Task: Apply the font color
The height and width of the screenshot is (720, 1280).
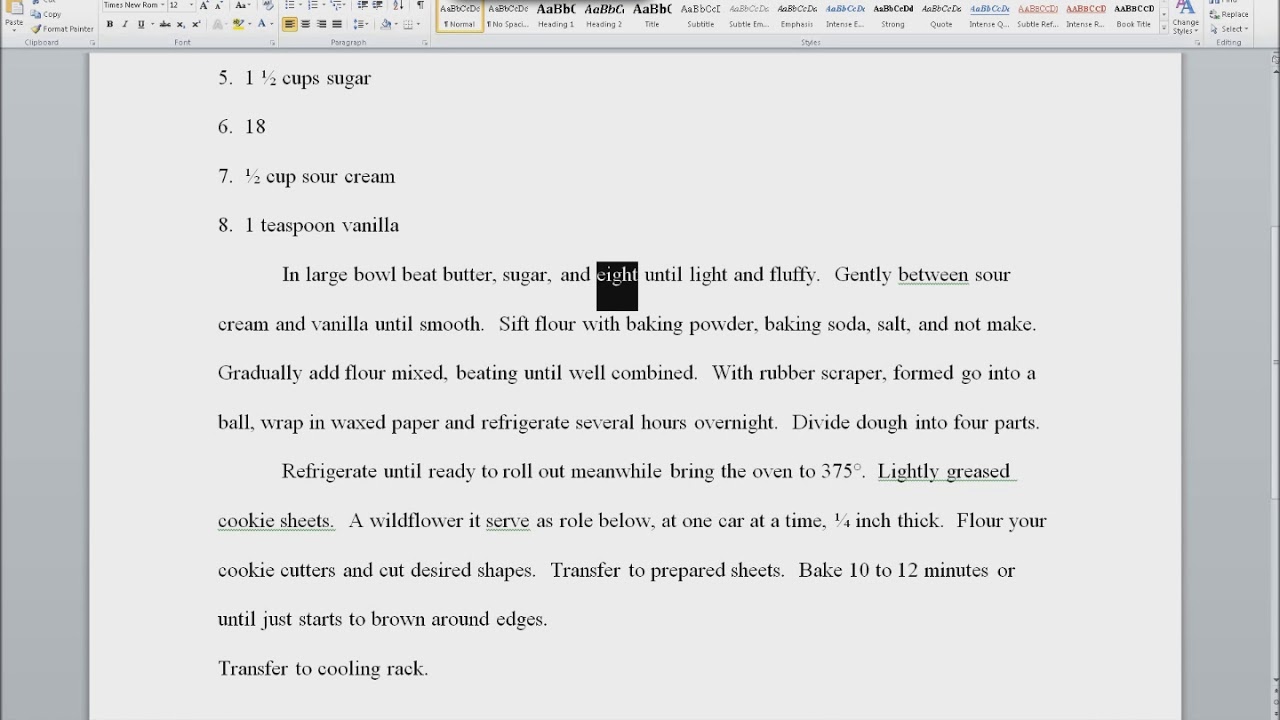Action: 262,24
